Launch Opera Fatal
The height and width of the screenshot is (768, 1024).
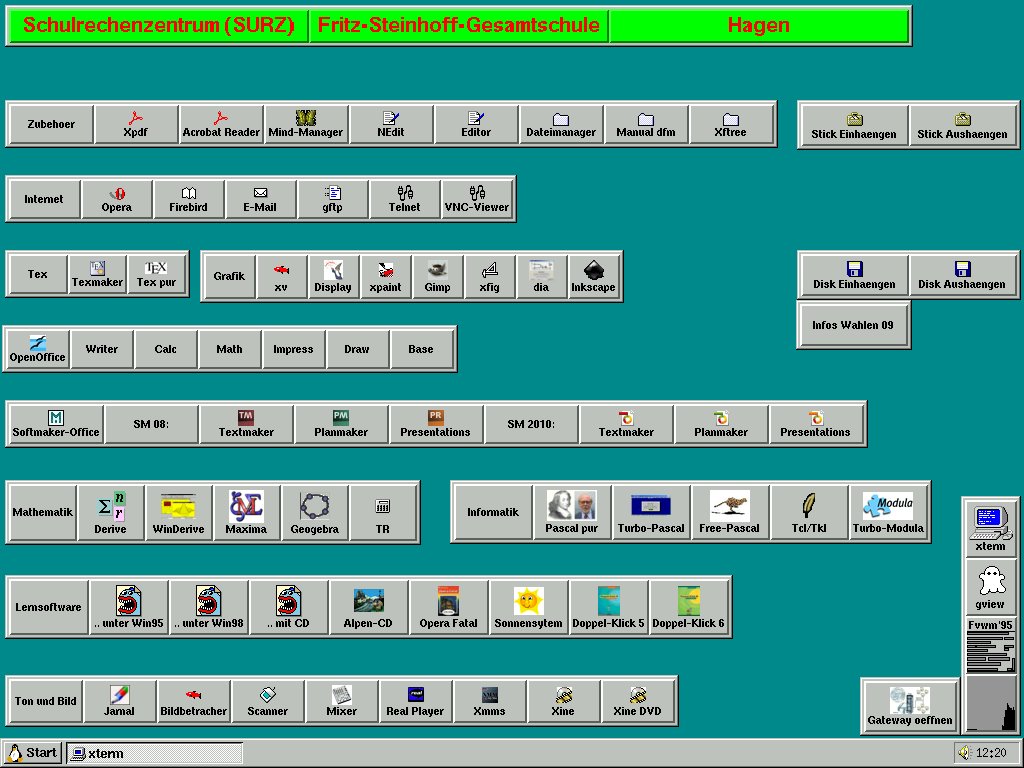pyautogui.click(x=448, y=607)
